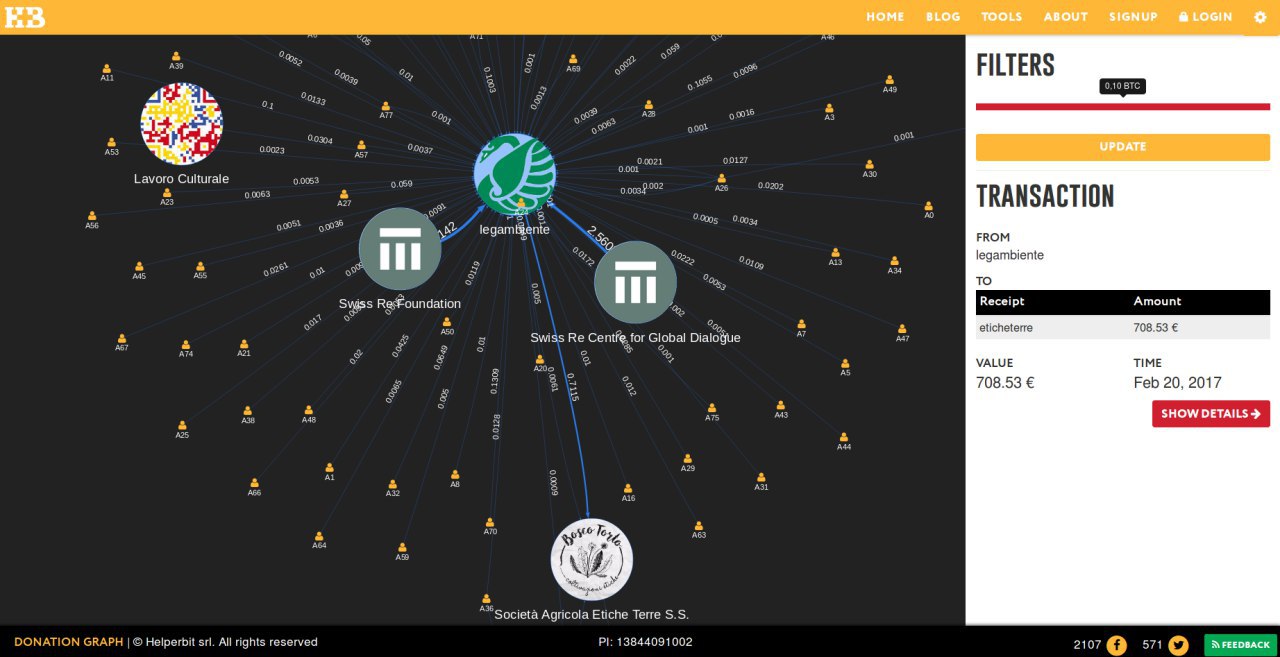The image size is (1280, 657).
Task: Click the 708.53 € amount cell
Action: pyautogui.click(x=1157, y=327)
